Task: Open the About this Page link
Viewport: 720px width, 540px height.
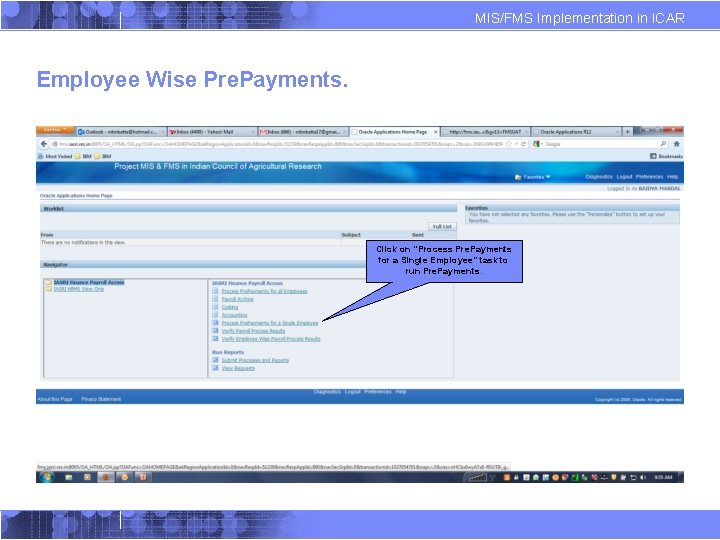Action: (55, 399)
